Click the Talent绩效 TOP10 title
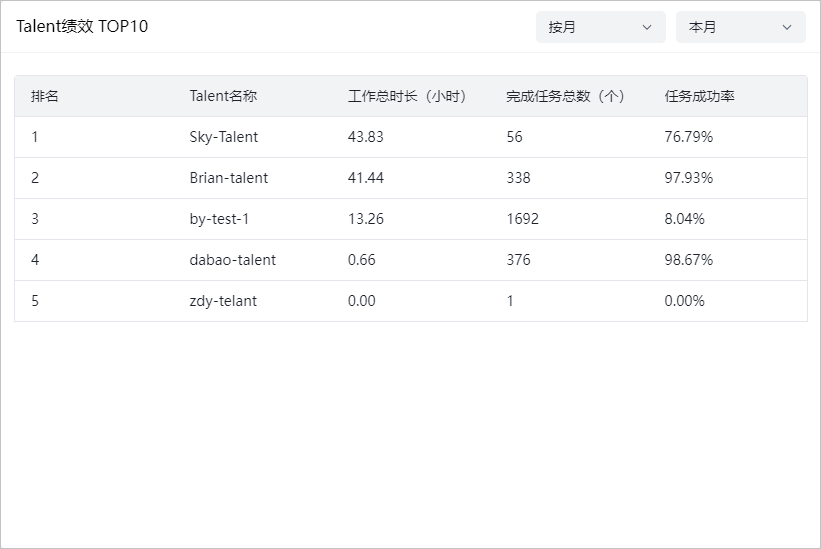Screen dimensions: 821x549 (x=82, y=27)
